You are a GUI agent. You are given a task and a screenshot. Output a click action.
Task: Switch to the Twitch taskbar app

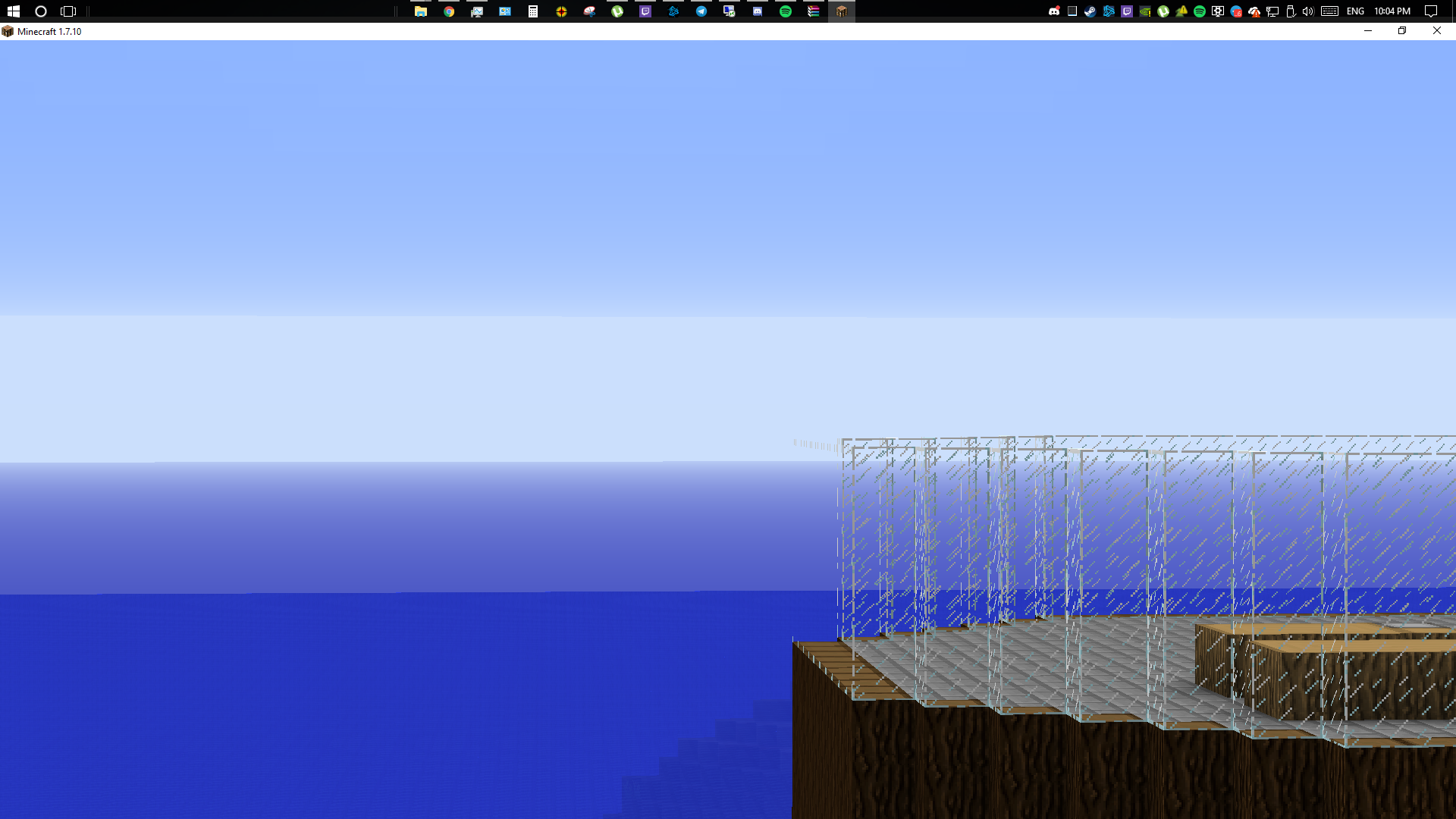click(x=645, y=11)
